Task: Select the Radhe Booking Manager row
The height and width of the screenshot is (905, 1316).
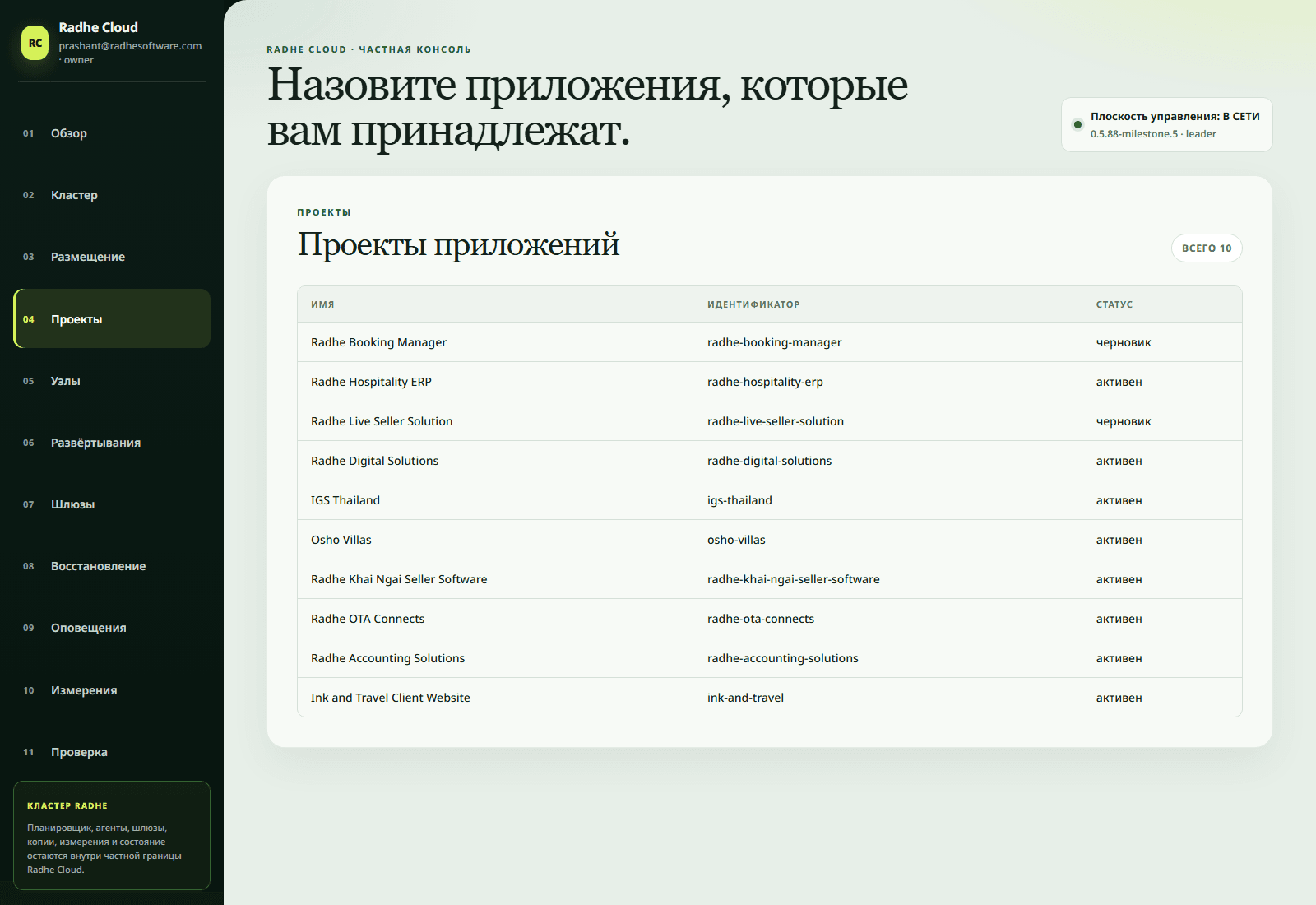Action: coord(770,342)
